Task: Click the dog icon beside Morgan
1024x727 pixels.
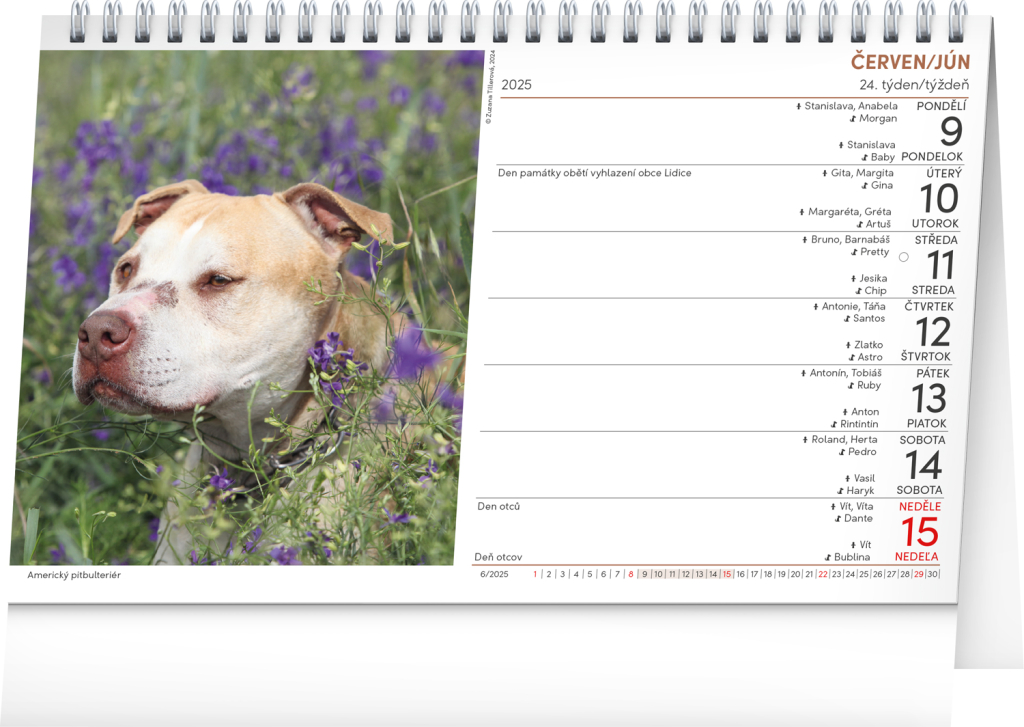Action: (x=852, y=118)
